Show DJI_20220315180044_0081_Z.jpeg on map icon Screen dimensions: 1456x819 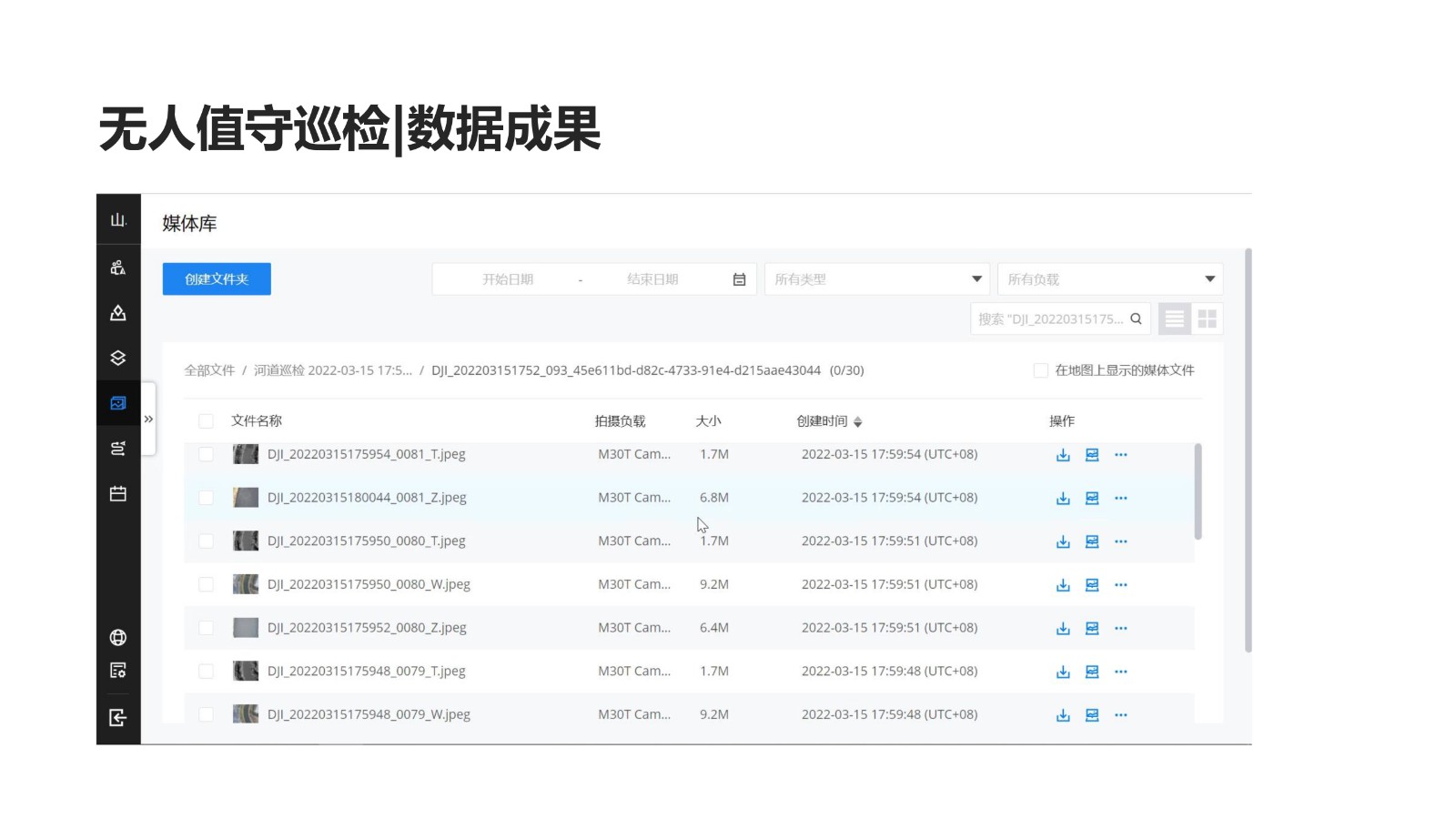coord(1092,499)
